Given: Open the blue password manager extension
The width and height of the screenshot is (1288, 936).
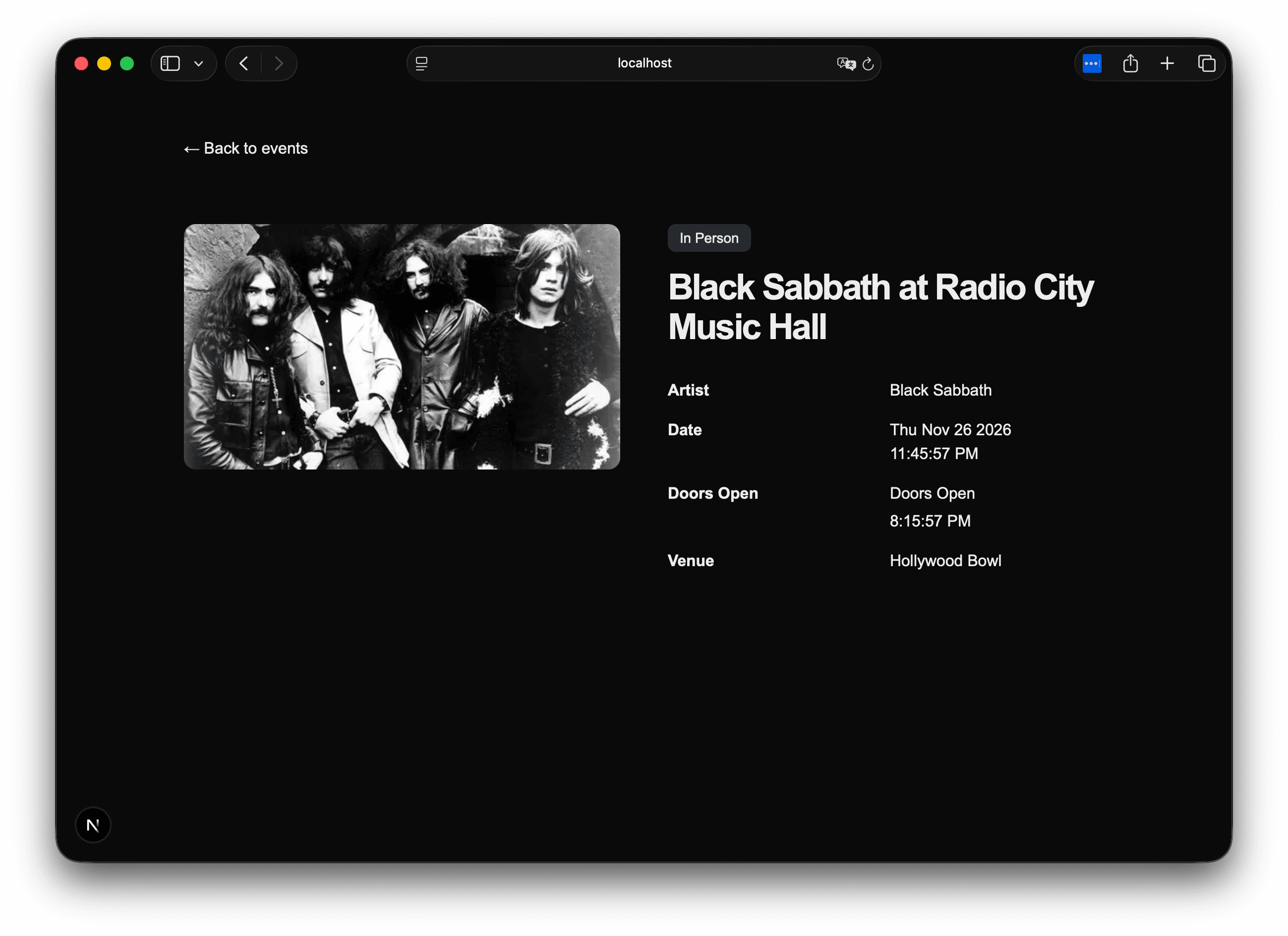Looking at the screenshot, I should (x=1092, y=63).
